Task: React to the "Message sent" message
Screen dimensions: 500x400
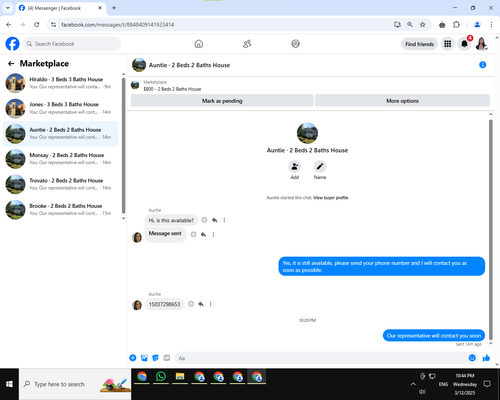Action: pyautogui.click(x=193, y=234)
